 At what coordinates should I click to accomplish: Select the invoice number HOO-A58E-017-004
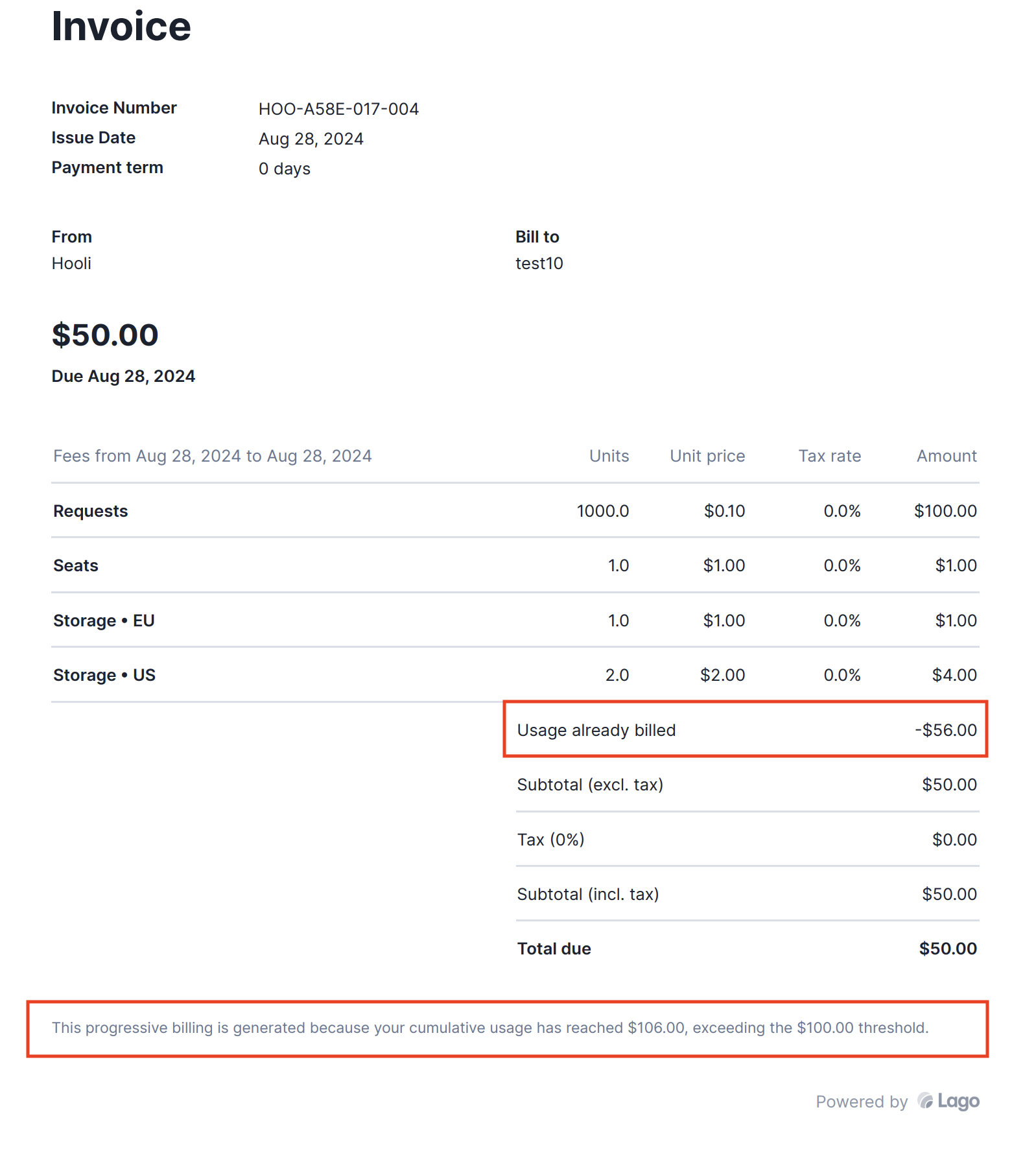(338, 109)
